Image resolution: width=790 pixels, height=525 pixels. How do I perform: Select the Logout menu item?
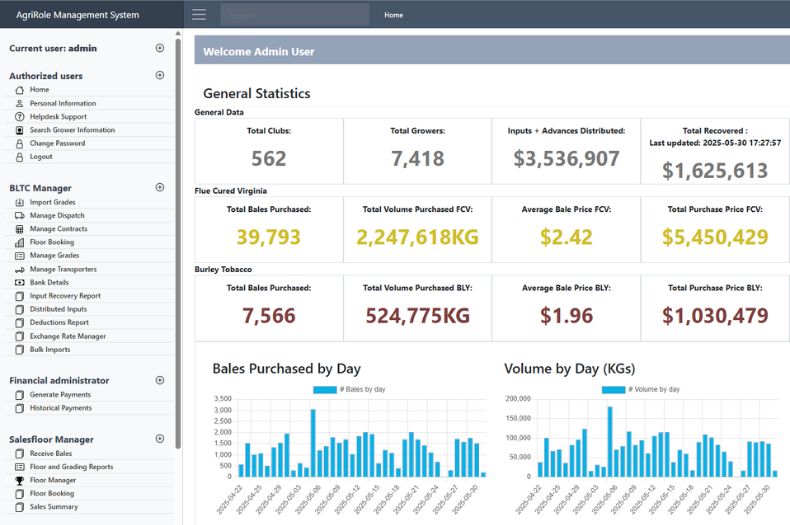coord(41,157)
